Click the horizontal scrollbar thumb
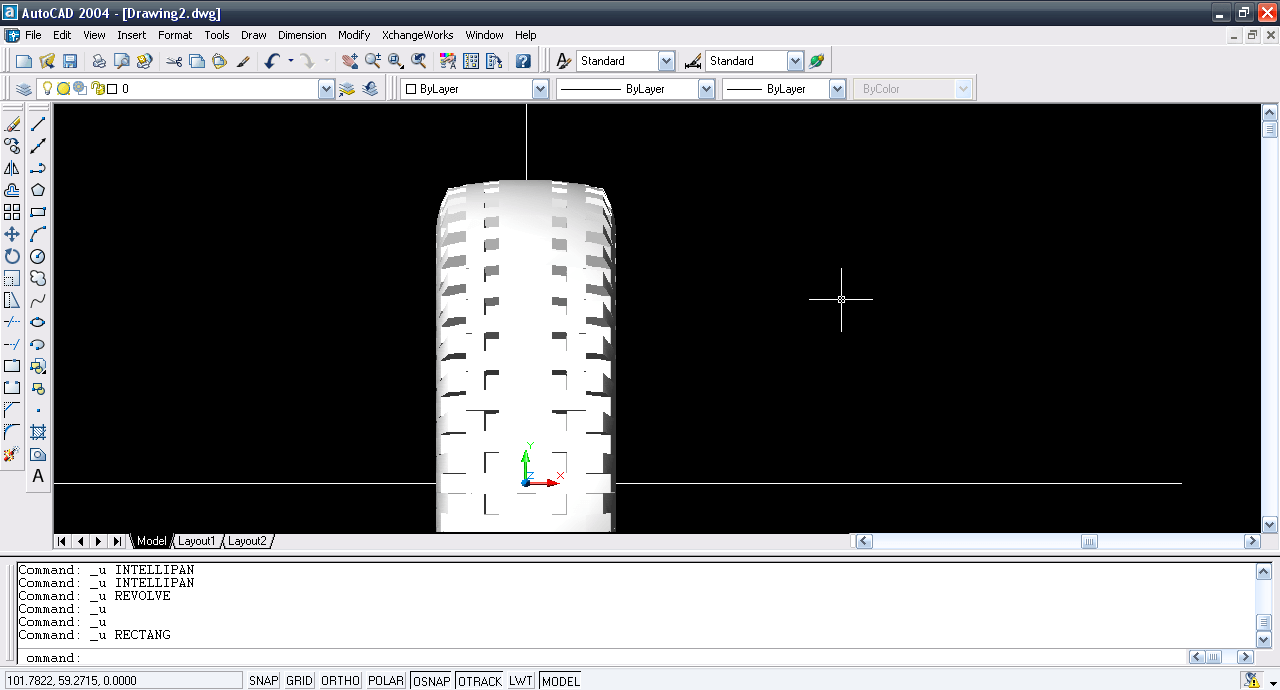The height and width of the screenshot is (690, 1280). click(x=1089, y=541)
